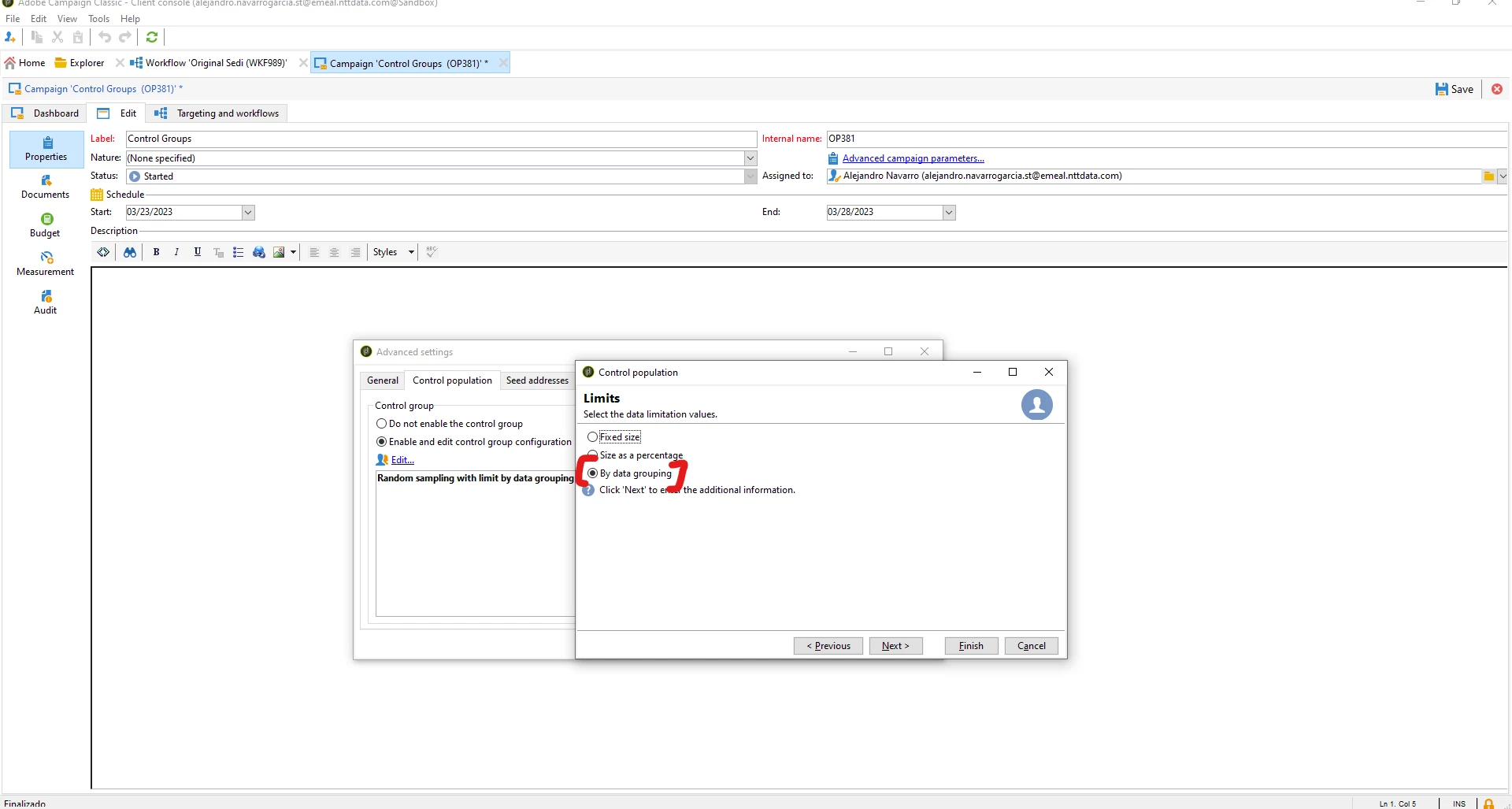Expand the image insert dropdown arrow
The image size is (1512, 809).
click(294, 252)
